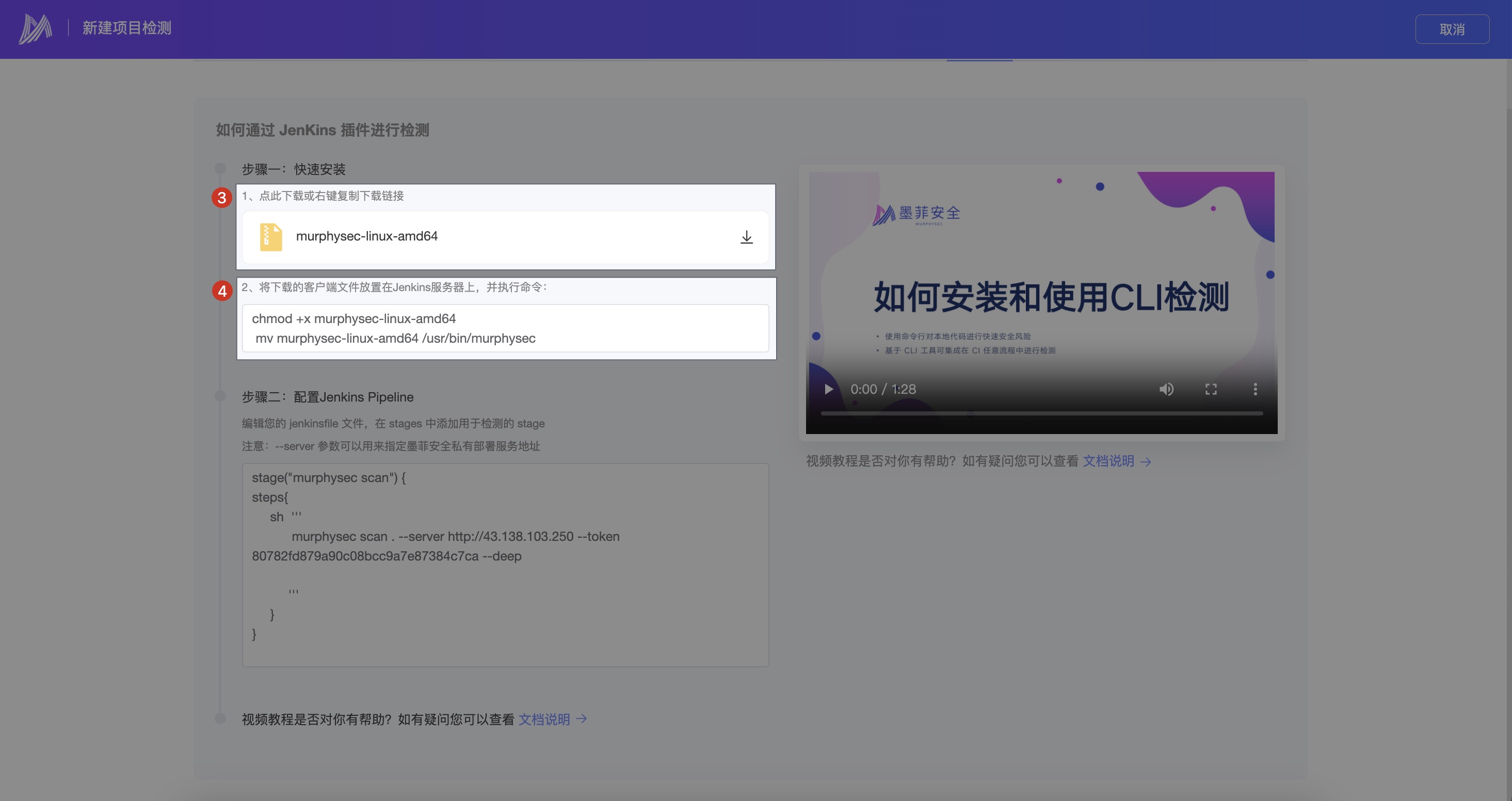Click the MurphySec logo in header
This screenshot has width=1512, height=801.
point(35,28)
